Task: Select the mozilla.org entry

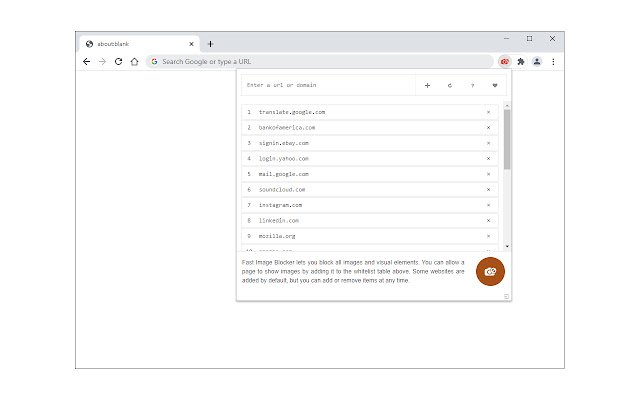Action: (x=370, y=236)
